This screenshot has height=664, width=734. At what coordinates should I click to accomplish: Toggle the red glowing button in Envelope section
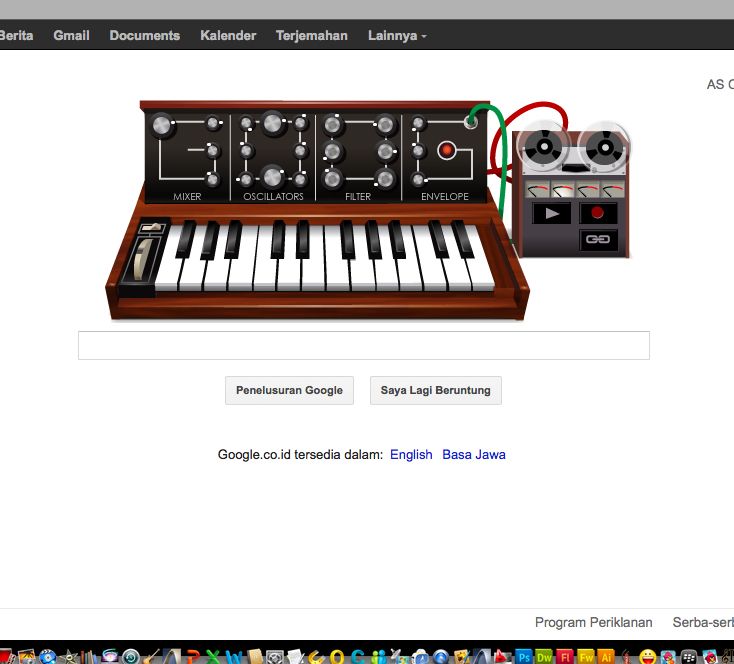coord(446,150)
